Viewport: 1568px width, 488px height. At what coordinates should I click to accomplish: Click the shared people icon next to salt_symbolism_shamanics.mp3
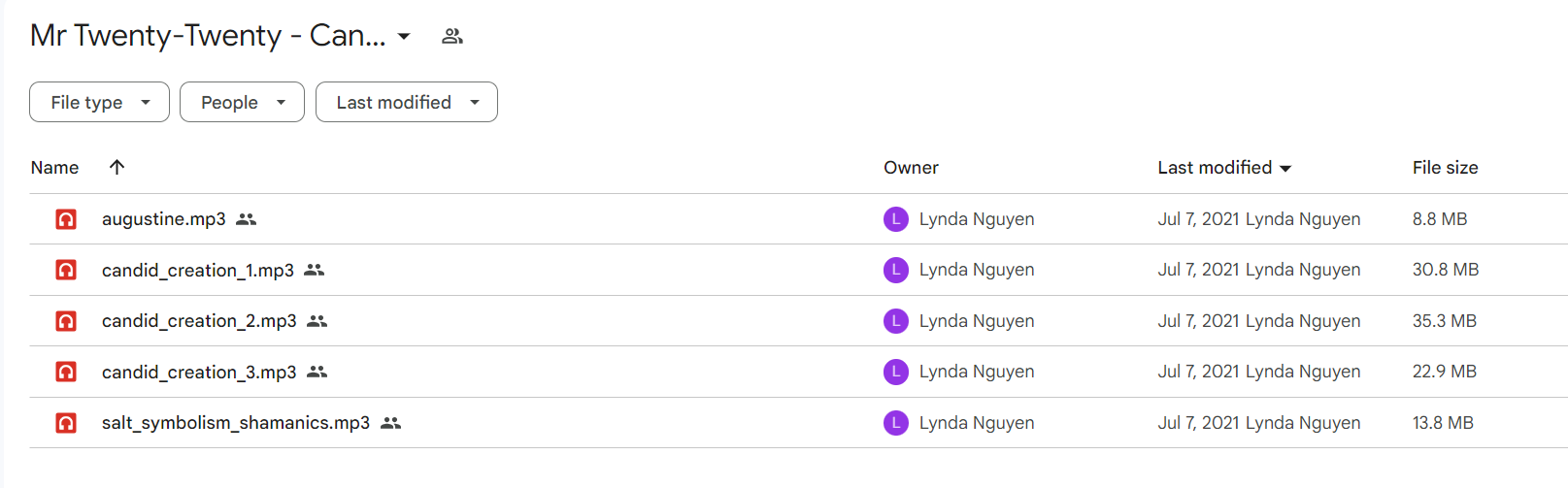(390, 423)
